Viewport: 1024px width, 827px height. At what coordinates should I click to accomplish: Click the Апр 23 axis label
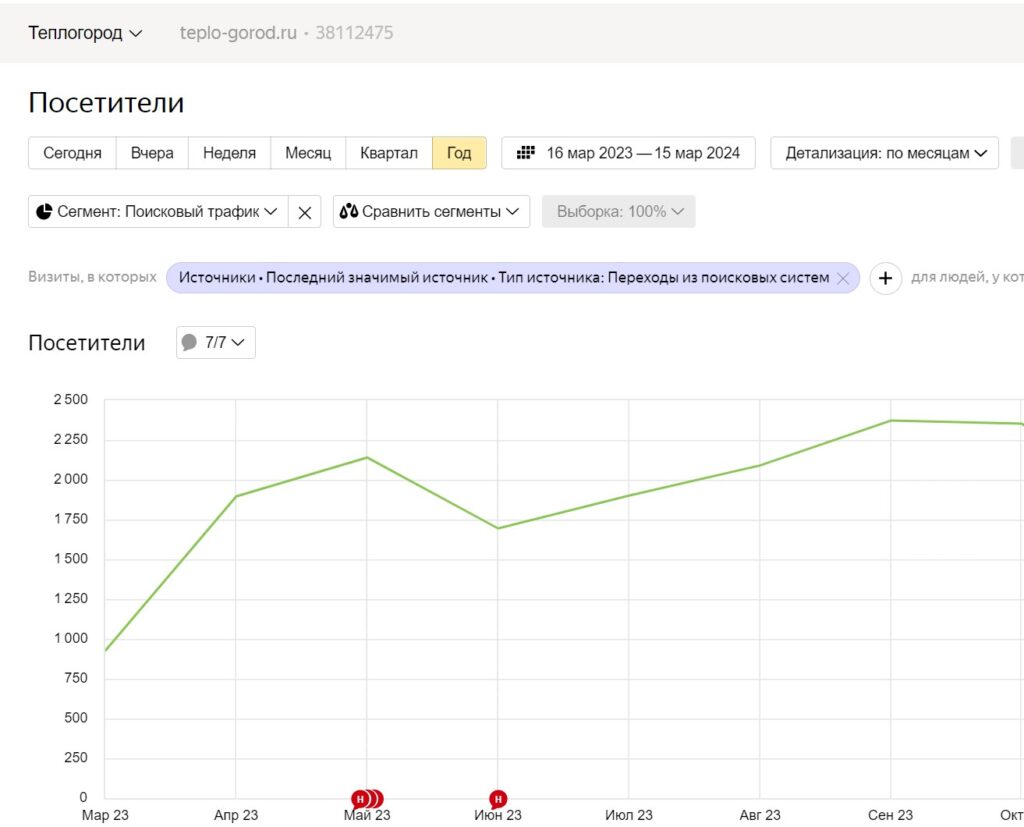click(236, 815)
